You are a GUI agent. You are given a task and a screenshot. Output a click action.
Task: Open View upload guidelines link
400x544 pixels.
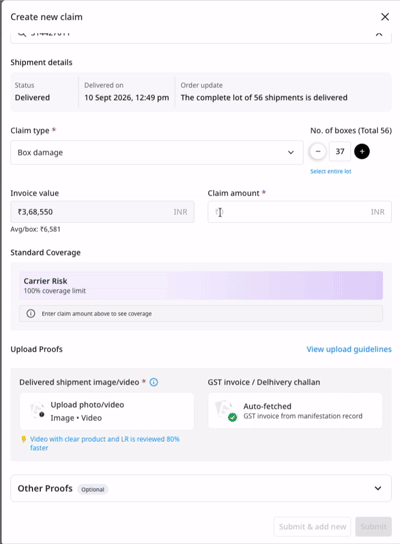tap(349, 349)
